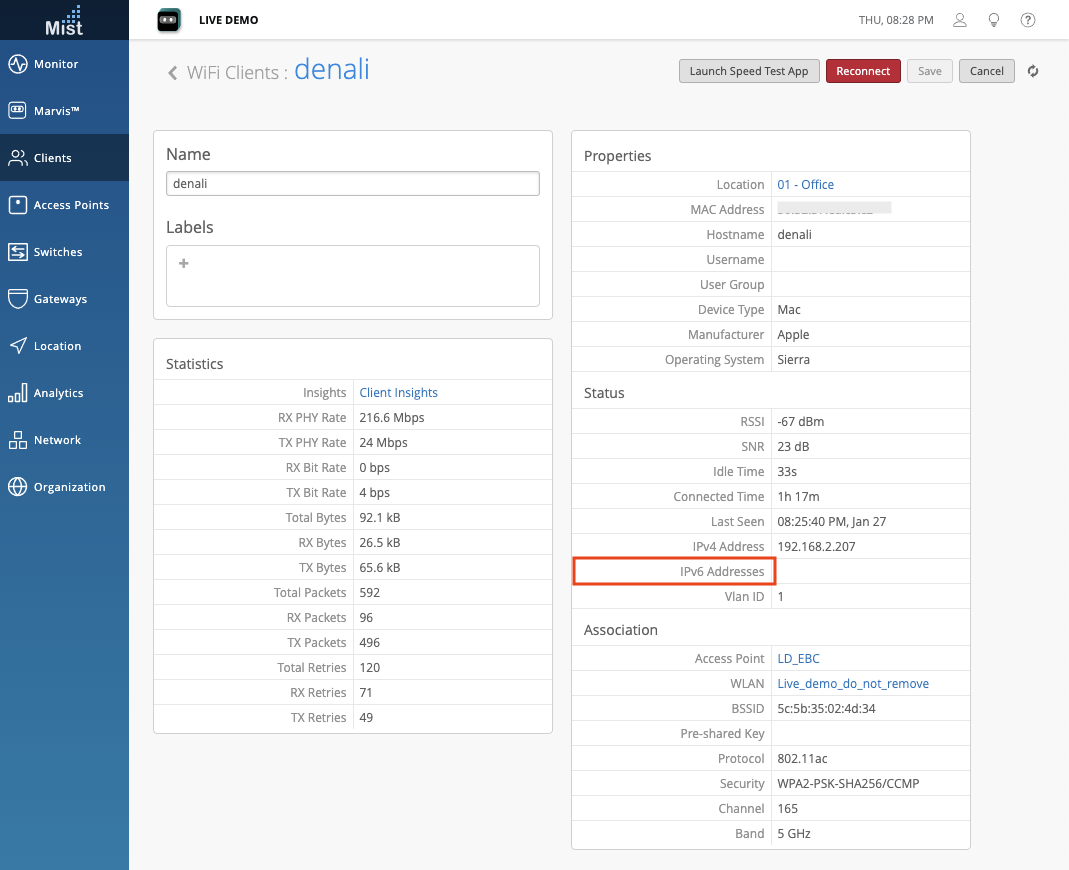Go back using the WiFi Clients chevron

click(x=172, y=72)
